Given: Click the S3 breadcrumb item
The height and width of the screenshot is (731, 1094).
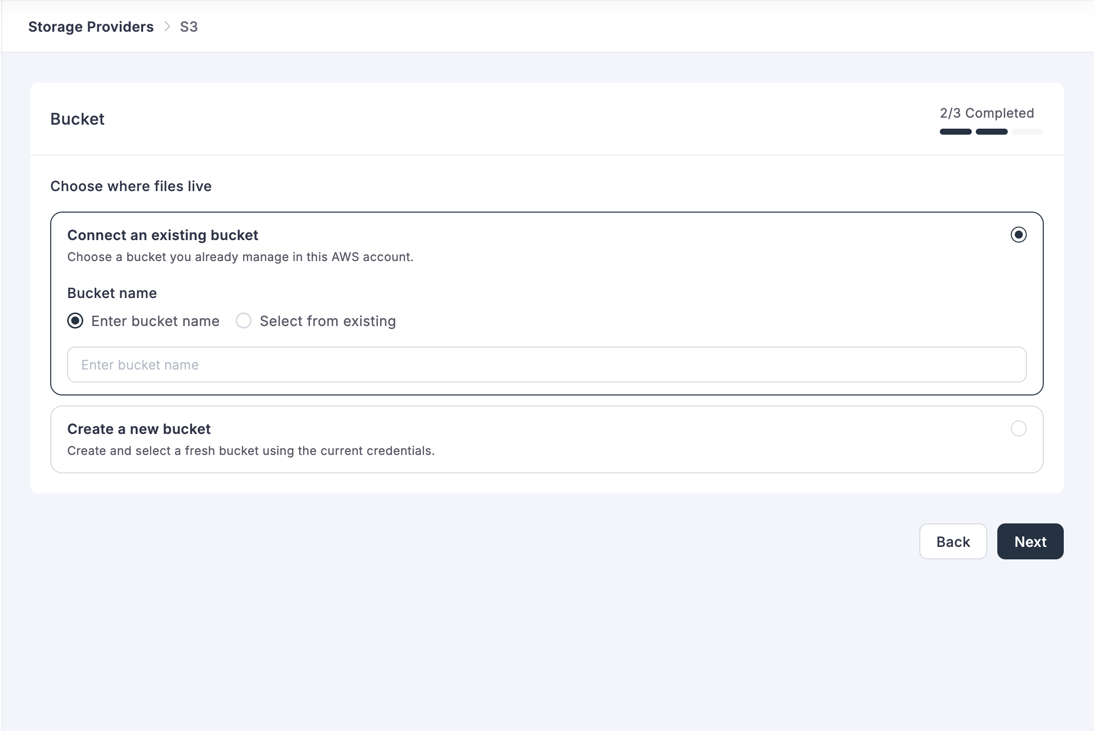Looking at the screenshot, I should [189, 26].
